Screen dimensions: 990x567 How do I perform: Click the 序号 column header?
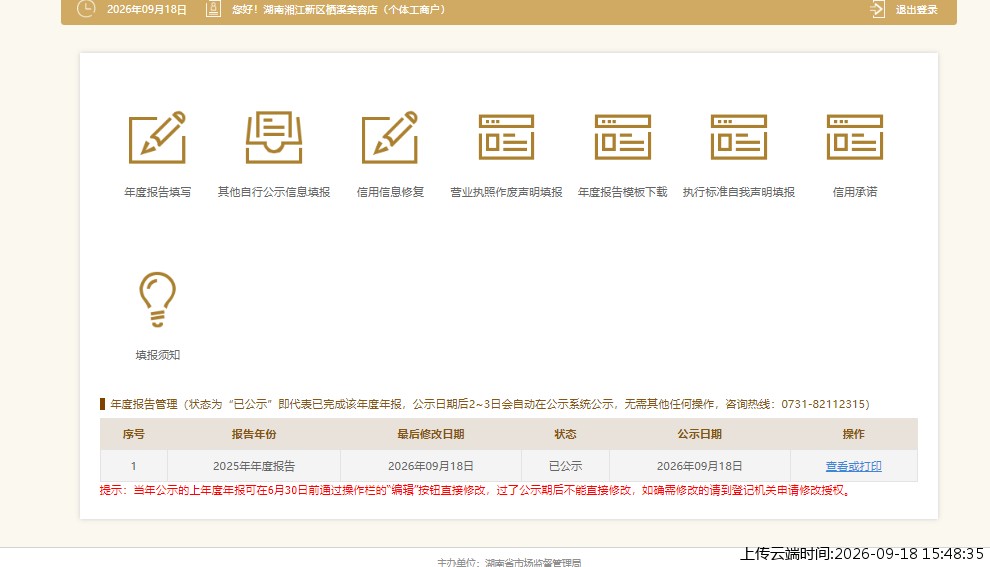(133, 434)
